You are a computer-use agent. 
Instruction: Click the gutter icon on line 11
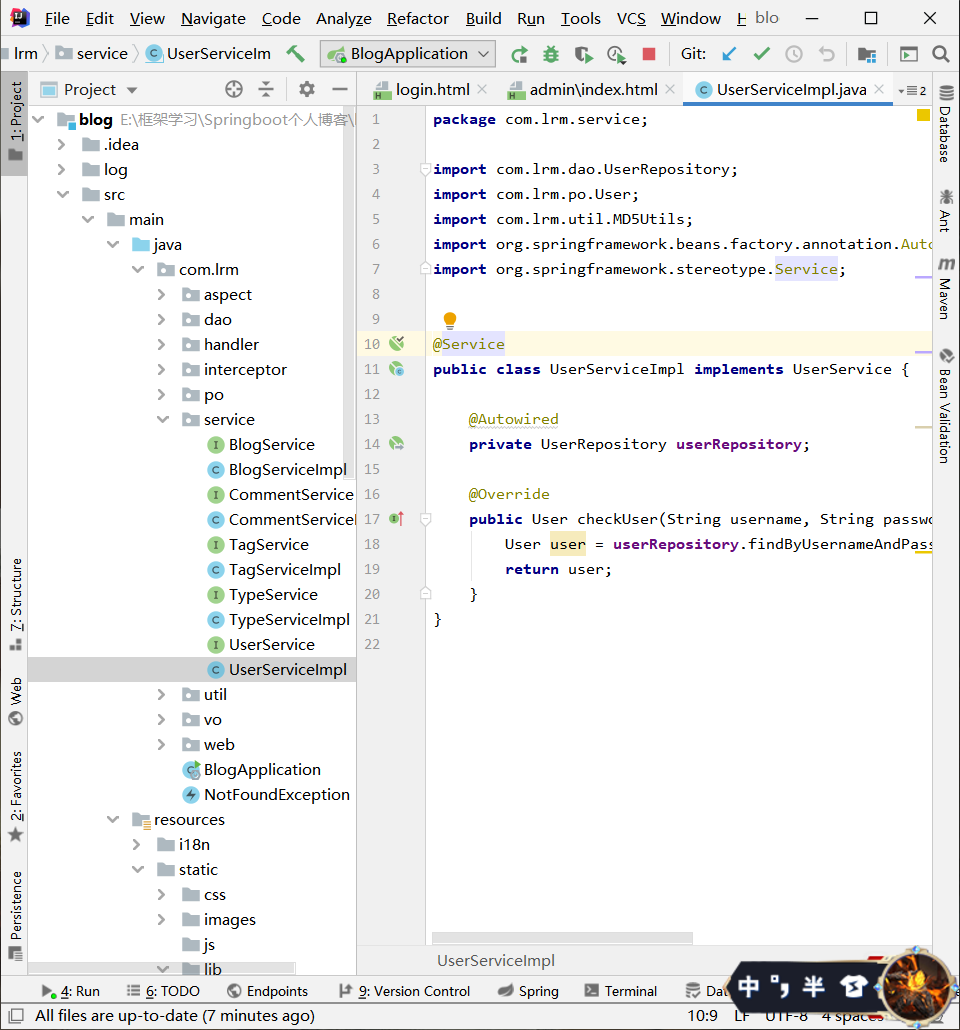[397, 369]
